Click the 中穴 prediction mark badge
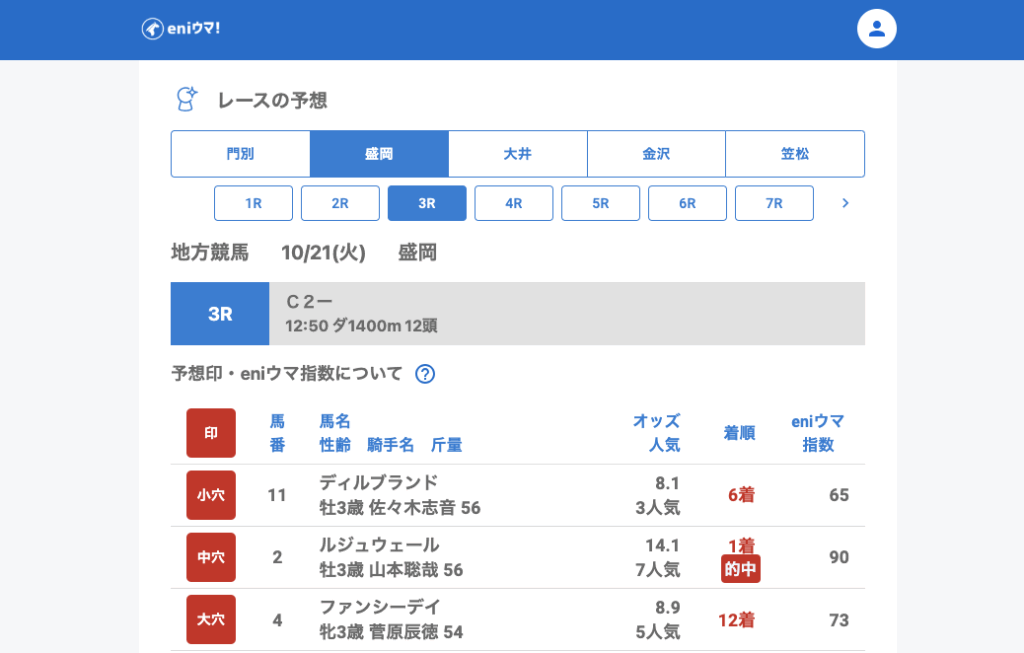1024x653 pixels. [211, 557]
